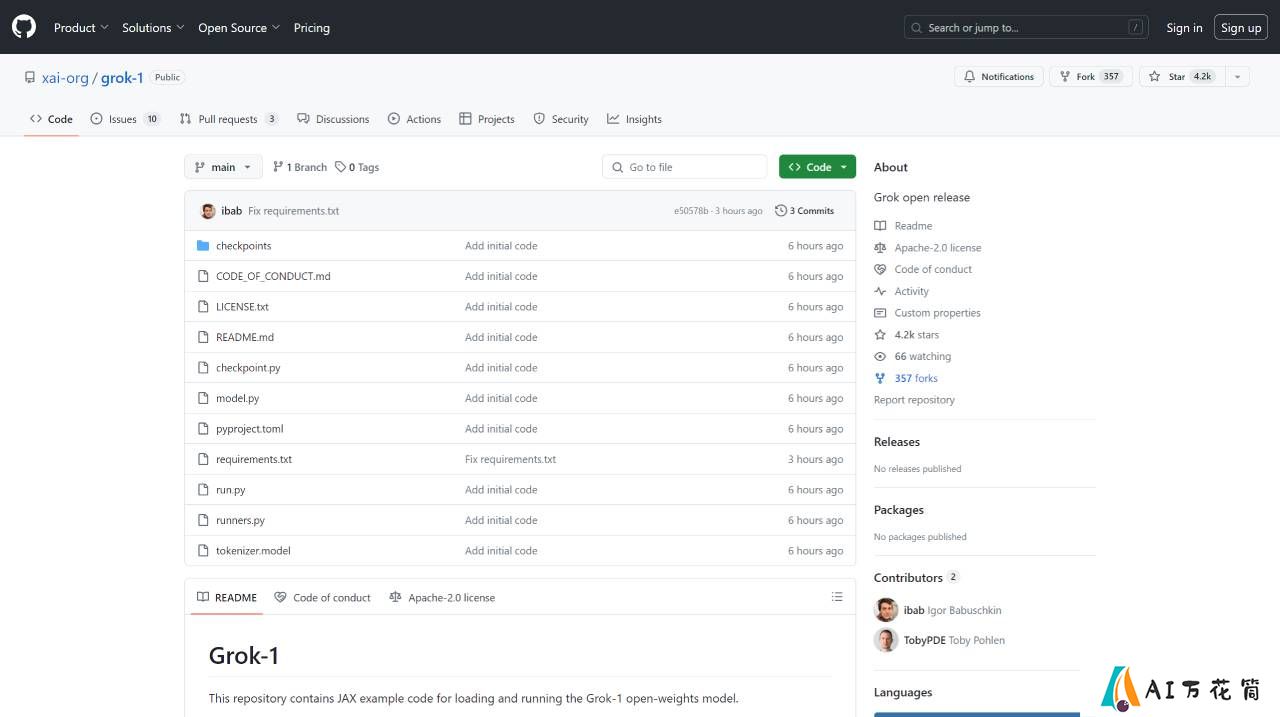Screen dimensions: 1280x717
Task: Expand the Open Source menu
Action: (x=239, y=28)
